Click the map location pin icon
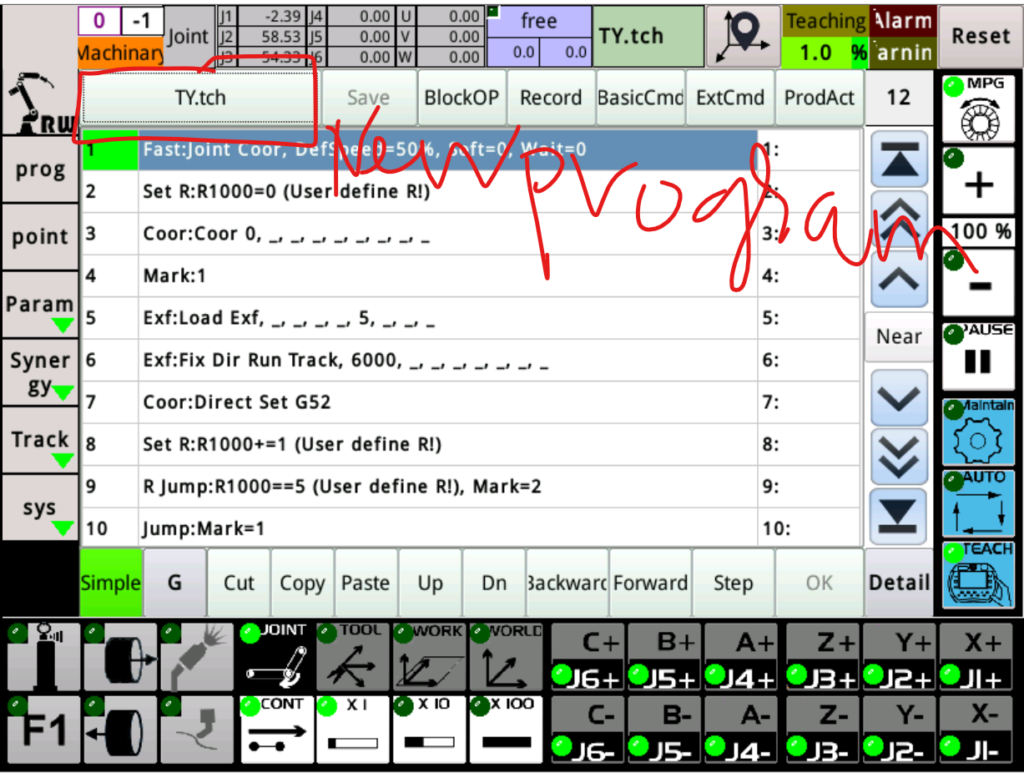This screenshot has width=1024, height=773. pyautogui.click(x=742, y=36)
